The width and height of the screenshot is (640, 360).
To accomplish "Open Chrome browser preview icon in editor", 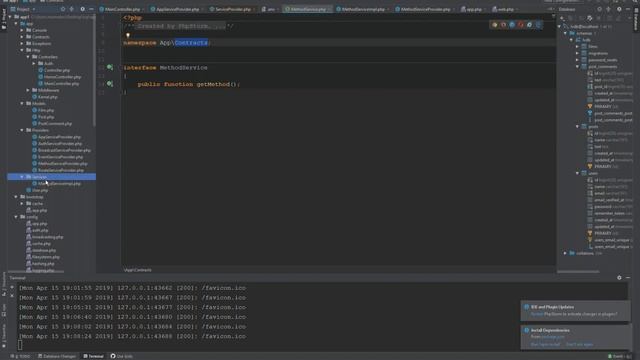I will tap(495, 25).
